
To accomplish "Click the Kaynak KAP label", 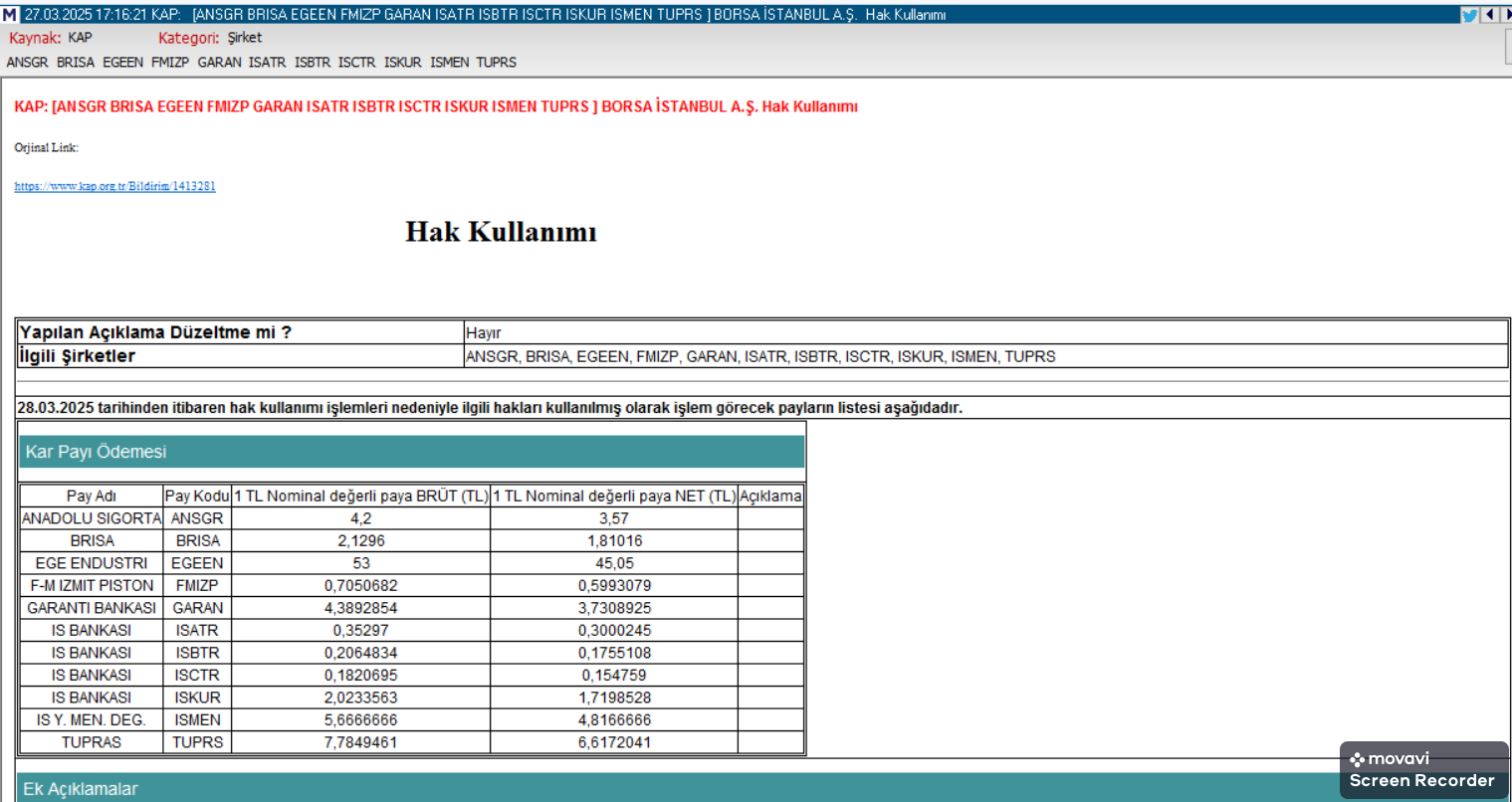I will [x=80, y=38].
